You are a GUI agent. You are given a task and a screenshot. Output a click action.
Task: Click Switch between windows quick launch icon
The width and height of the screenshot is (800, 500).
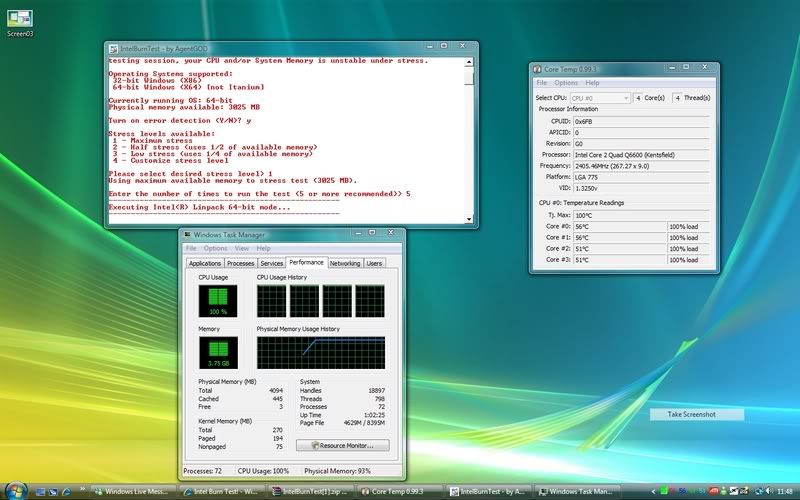click(x=53, y=492)
